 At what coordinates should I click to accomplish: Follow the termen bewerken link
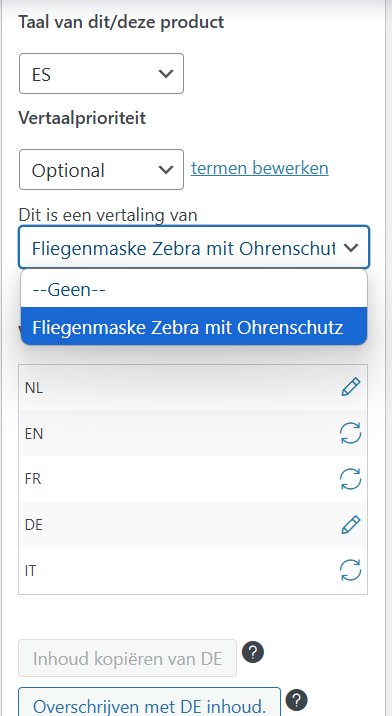coord(260,168)
